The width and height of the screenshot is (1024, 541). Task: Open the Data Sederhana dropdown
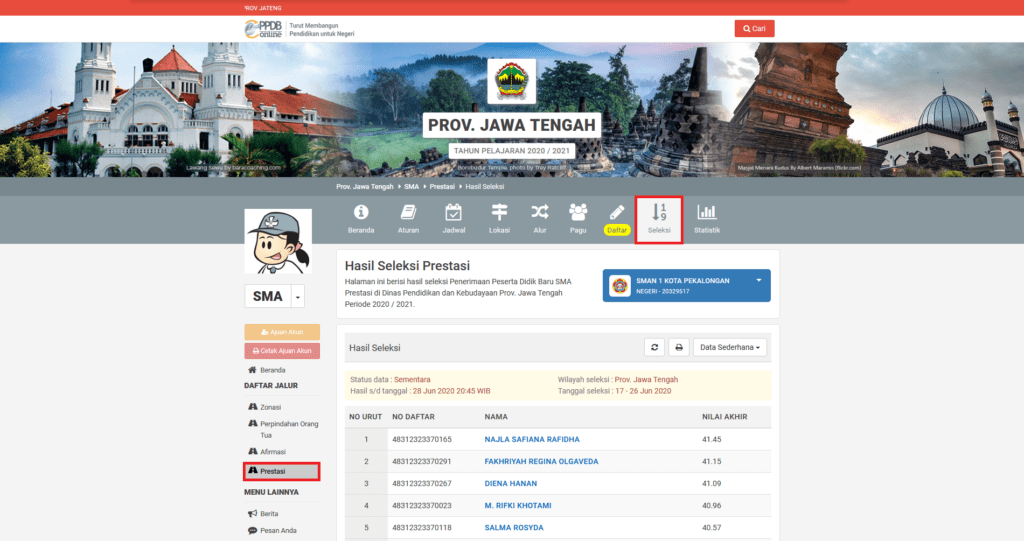click(729, 348)
